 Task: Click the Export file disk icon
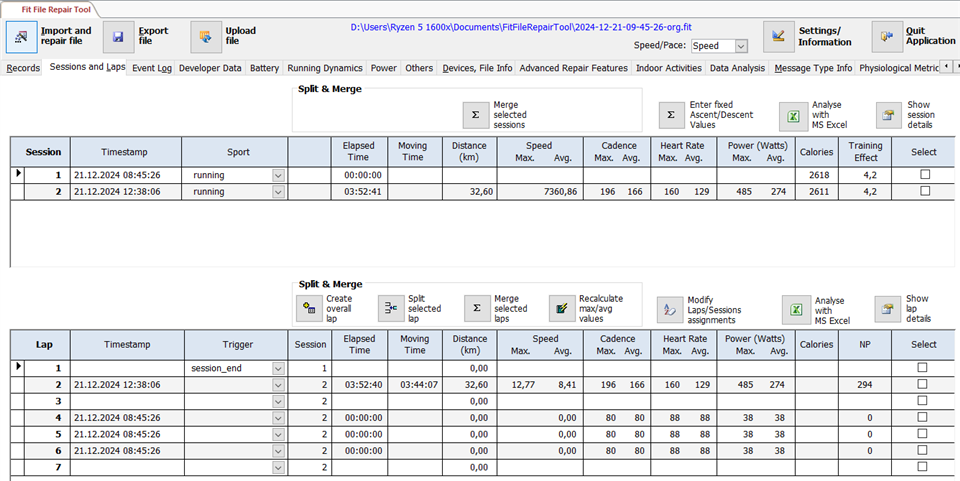(x=118, y=37)
